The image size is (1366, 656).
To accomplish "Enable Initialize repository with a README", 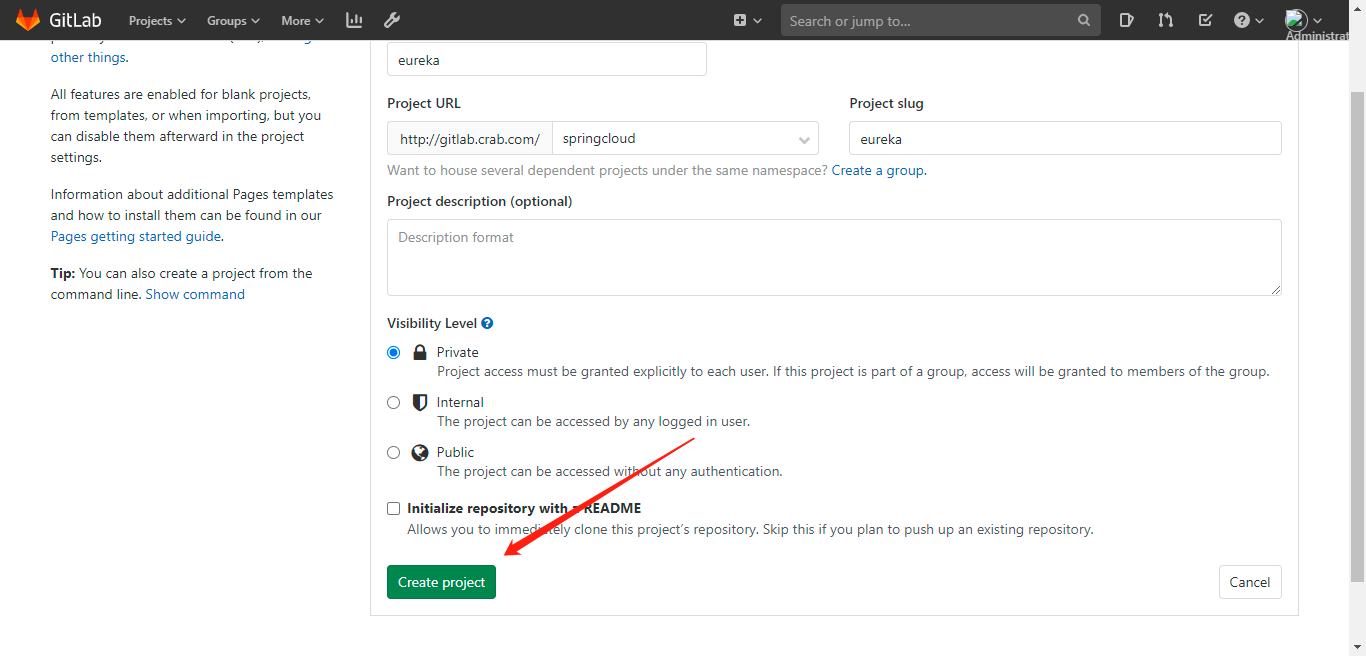I will 393,508.
